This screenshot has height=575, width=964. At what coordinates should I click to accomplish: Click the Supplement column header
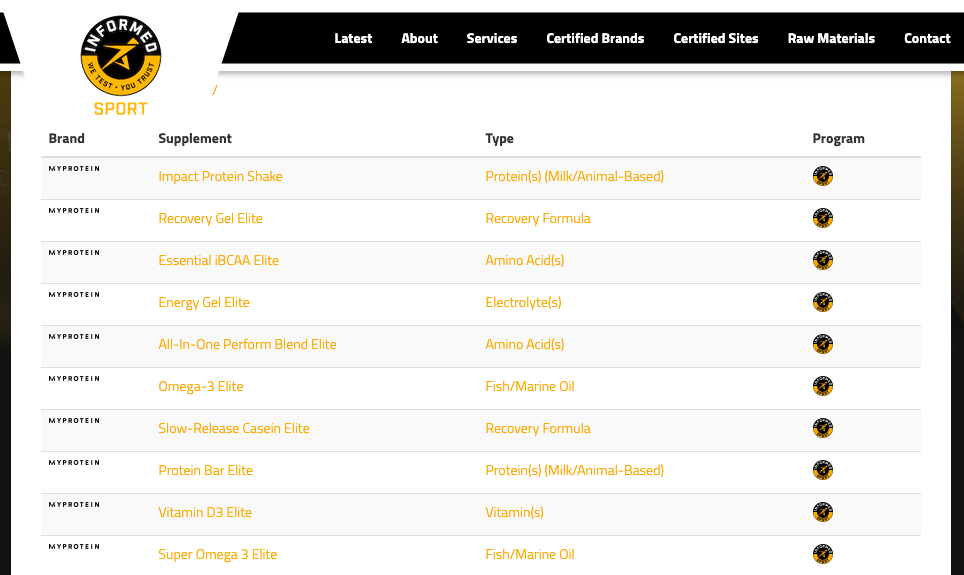click(195, 138)
